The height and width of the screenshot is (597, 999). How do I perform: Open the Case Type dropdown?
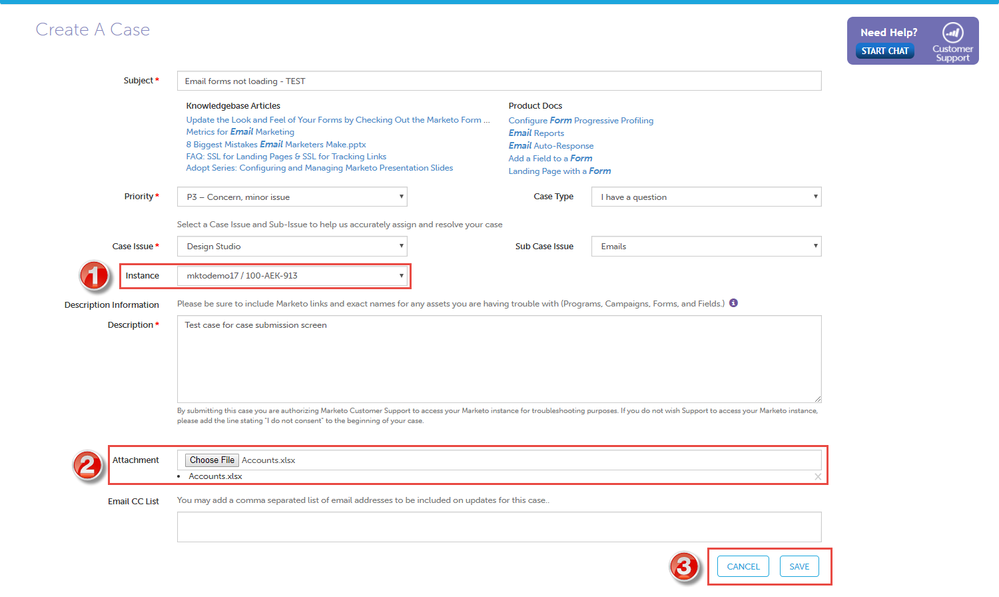[706, 197]
